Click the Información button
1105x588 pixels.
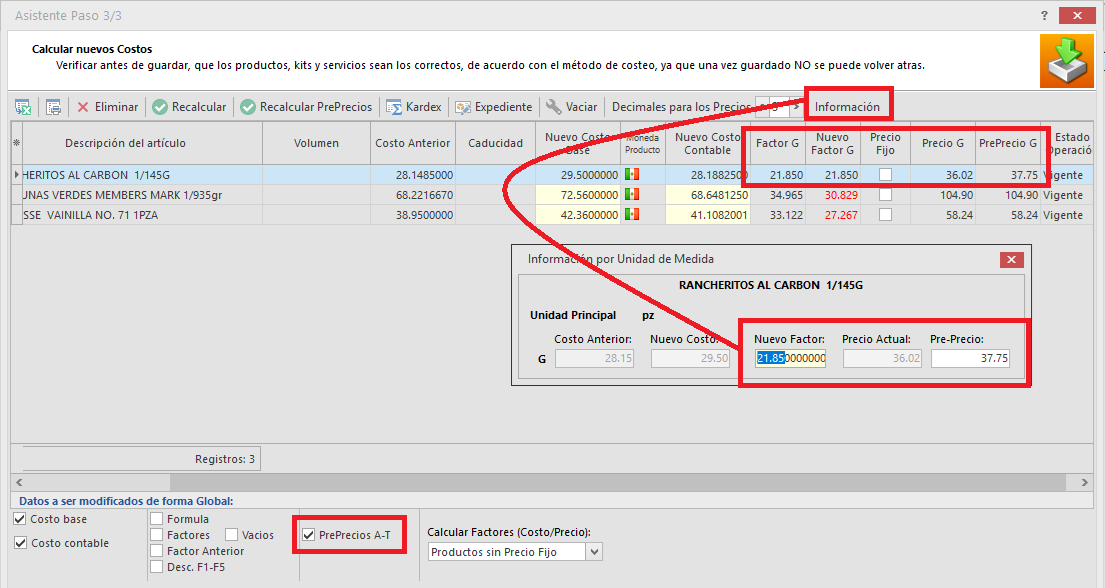(846, 104)
